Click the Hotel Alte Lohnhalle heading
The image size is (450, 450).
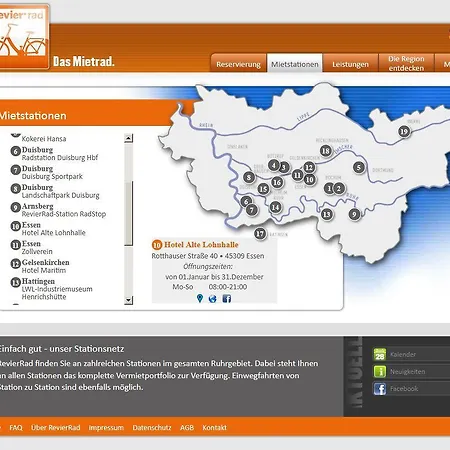click(x=201, y=245)
